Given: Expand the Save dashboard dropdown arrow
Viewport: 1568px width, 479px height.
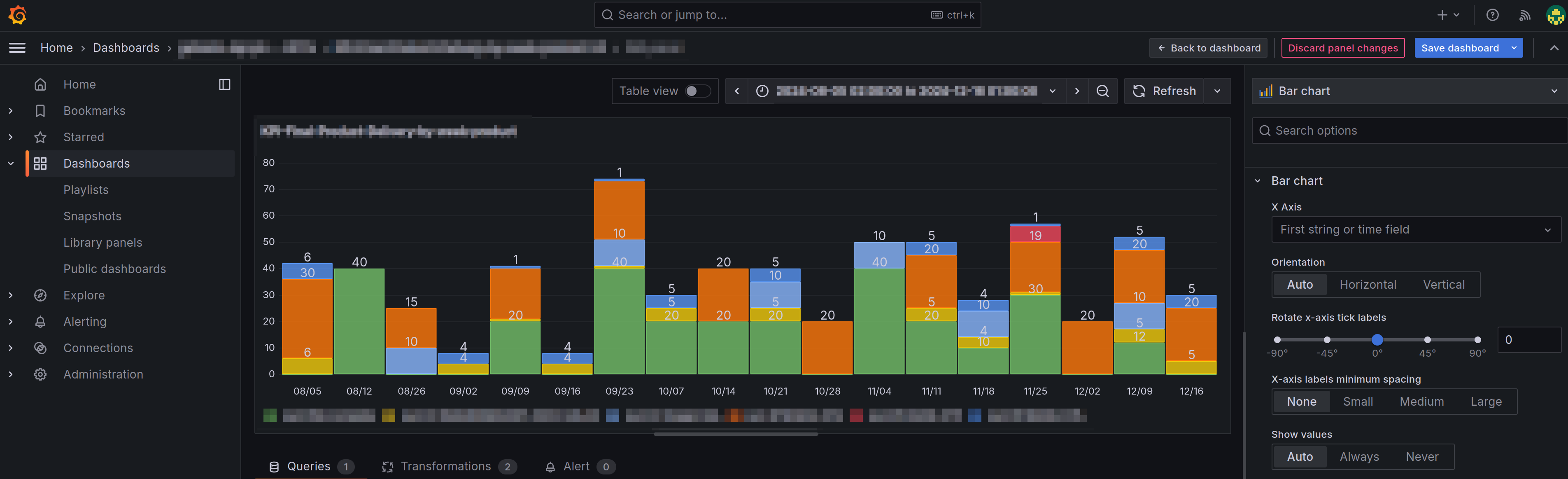Looking at the screenshot, I should pyautogui.click(x=1514, y=47).
